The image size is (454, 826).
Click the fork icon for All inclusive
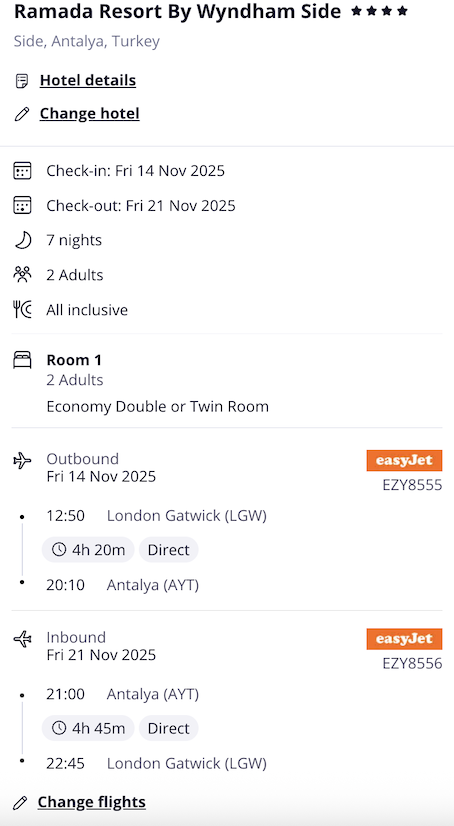coord(22,310)
